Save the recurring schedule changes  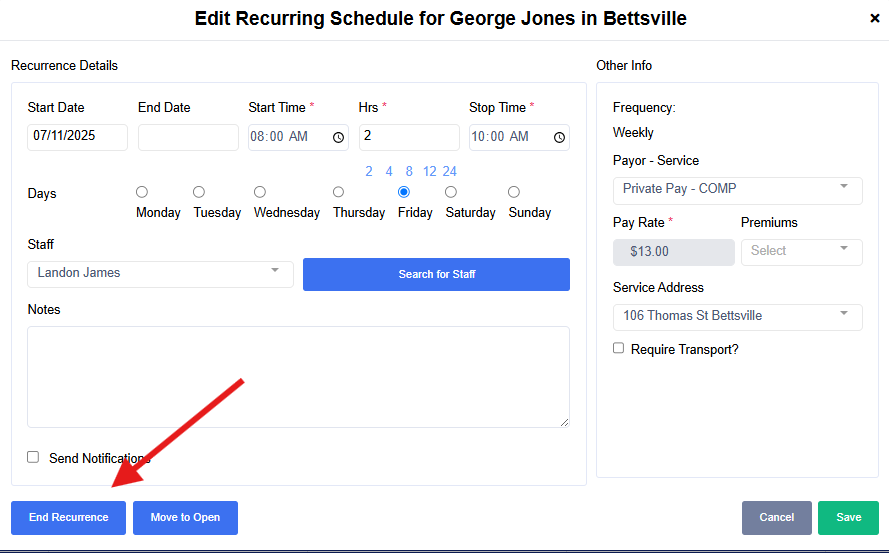tap(848, 517)
